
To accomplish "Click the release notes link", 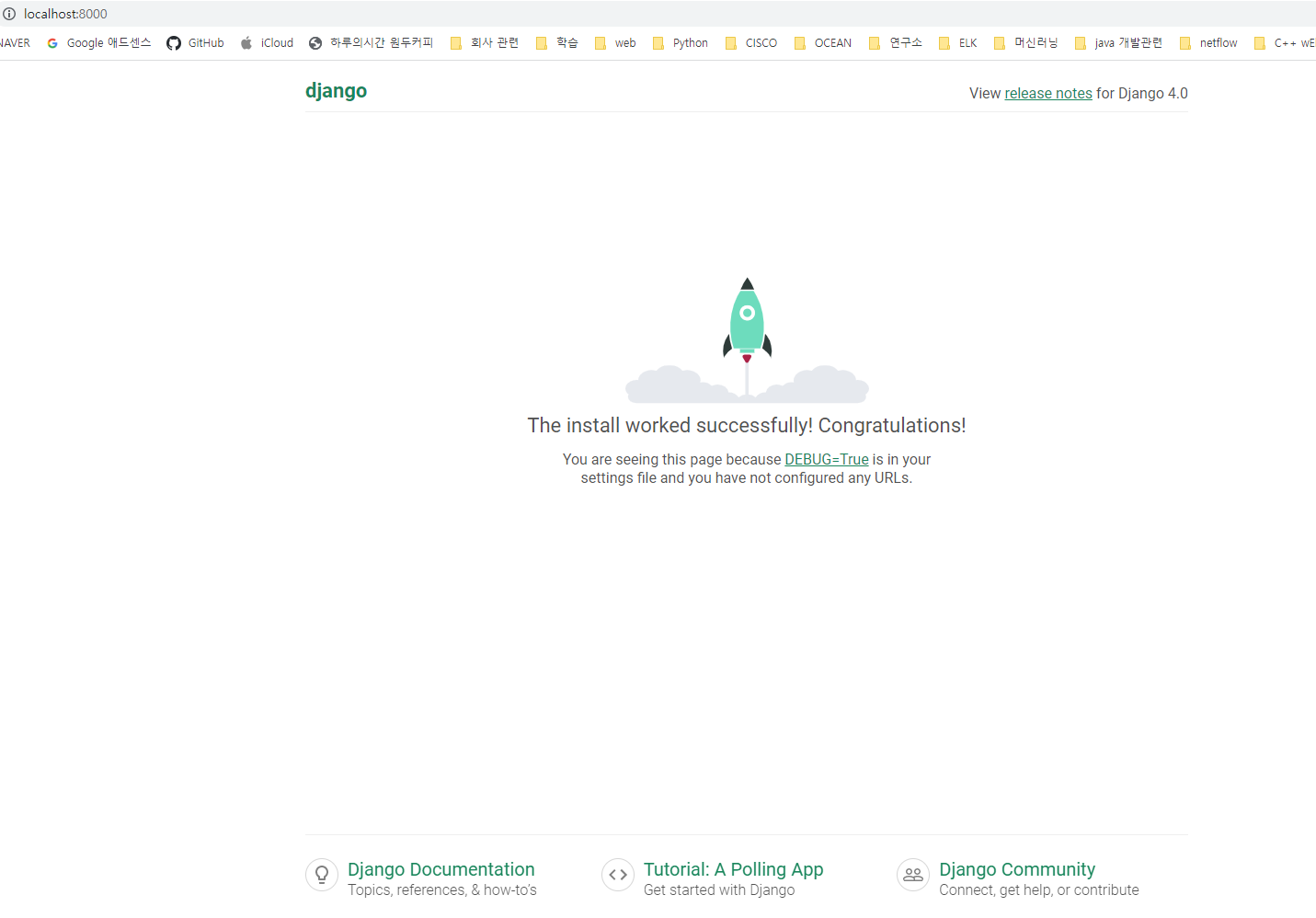I will tap(1048, 93).
